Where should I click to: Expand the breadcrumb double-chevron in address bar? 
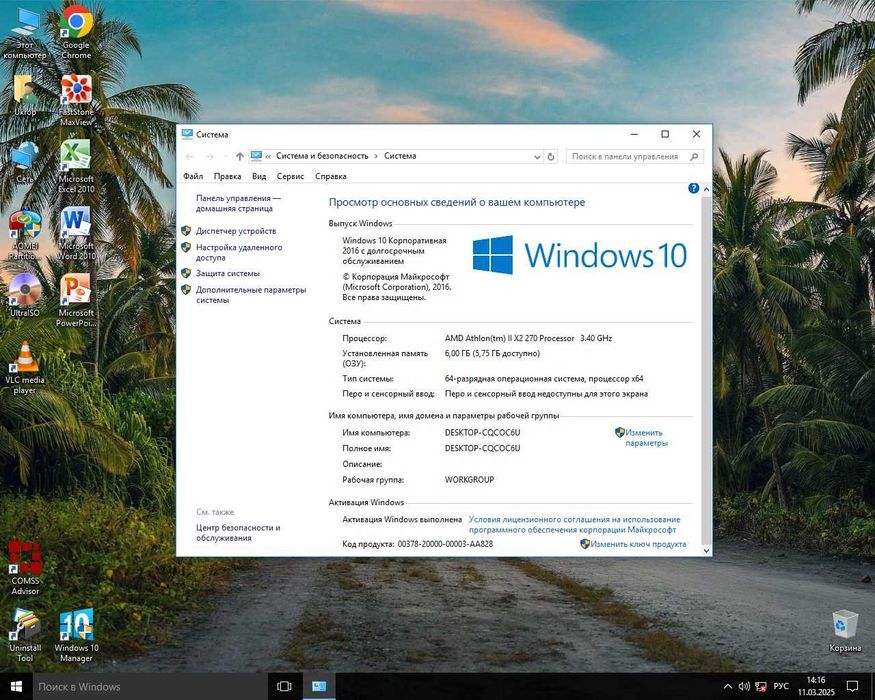pos(268,157)
